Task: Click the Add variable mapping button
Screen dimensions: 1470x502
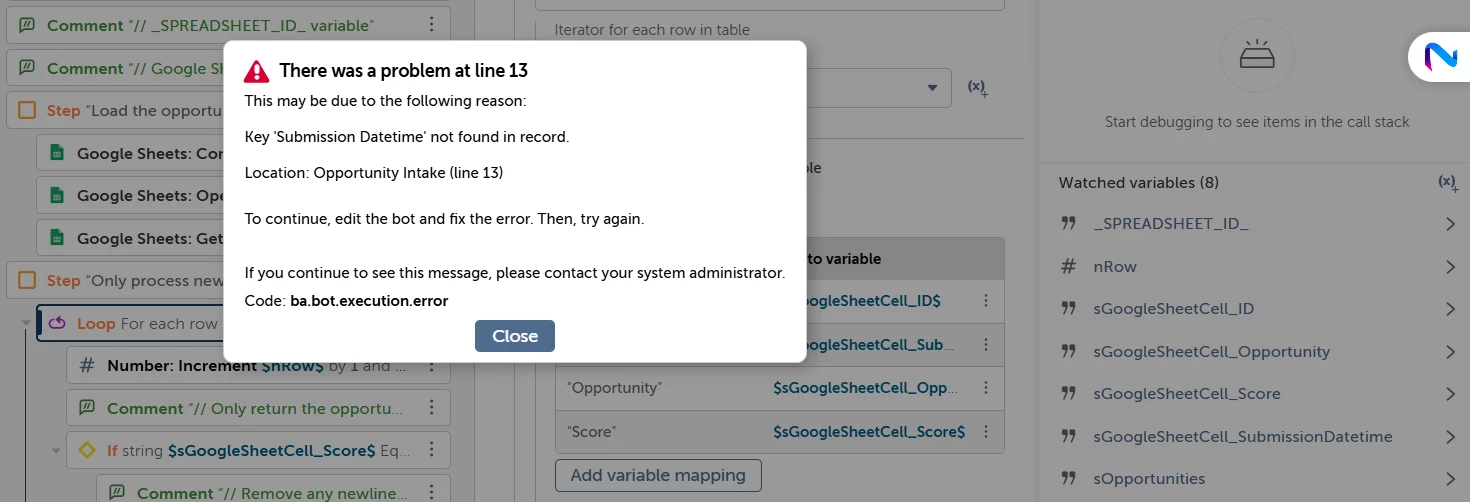Action: coord(658,475)
